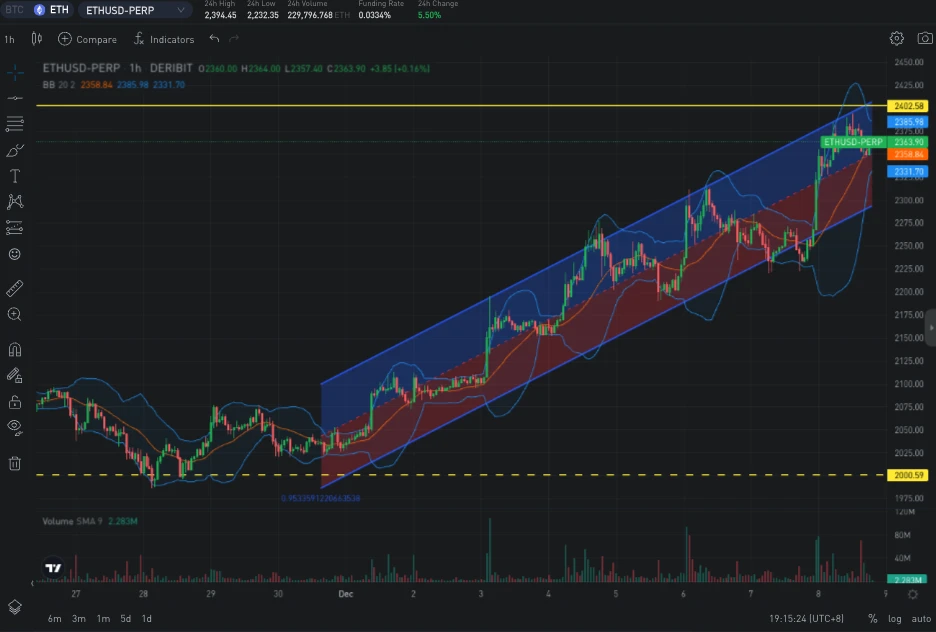Open the candlestick chart type menu
The image size is (936, 632).
(x=37, y=39)
